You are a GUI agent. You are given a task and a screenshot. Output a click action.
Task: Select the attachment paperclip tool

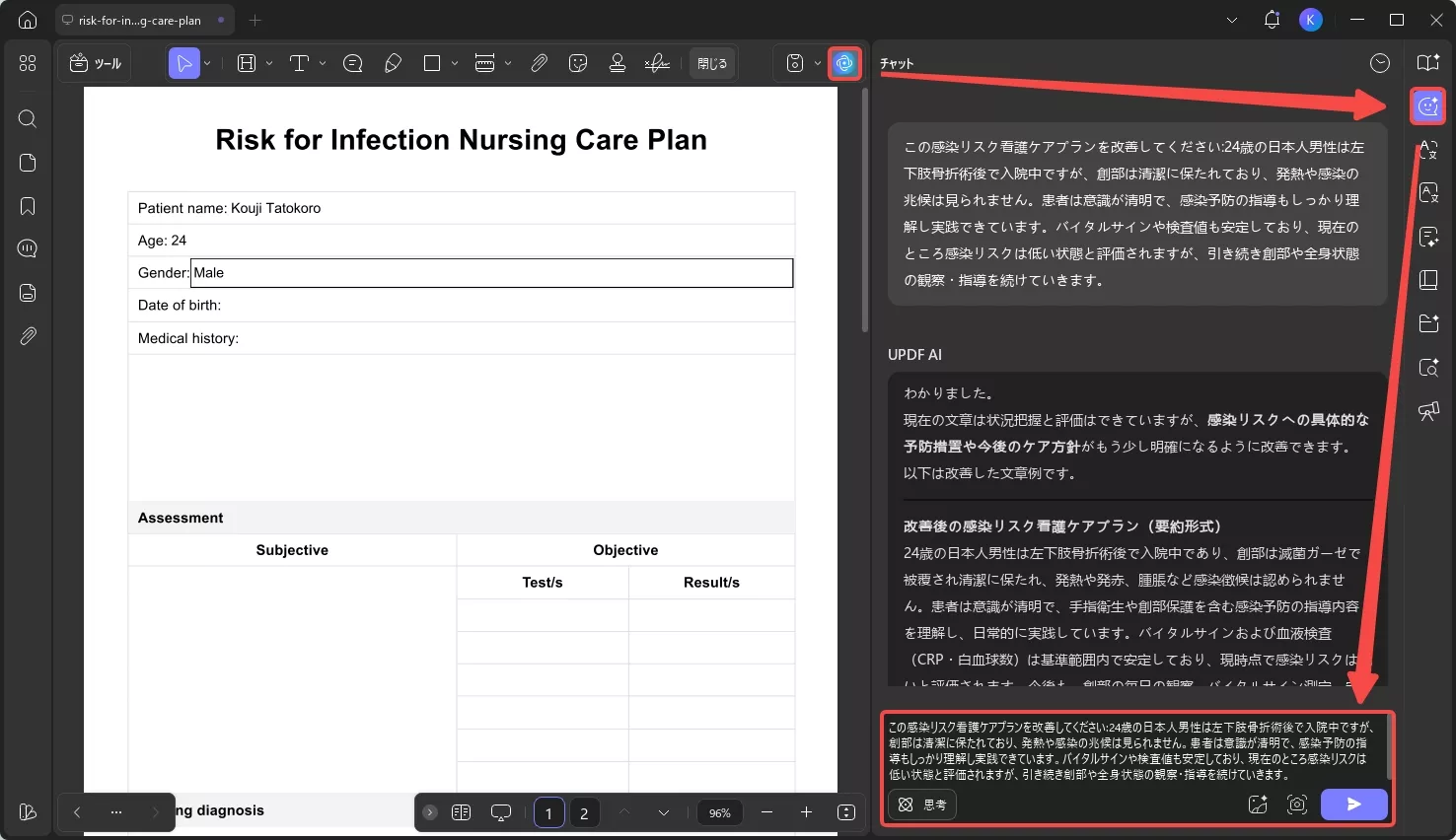point(539,63)
